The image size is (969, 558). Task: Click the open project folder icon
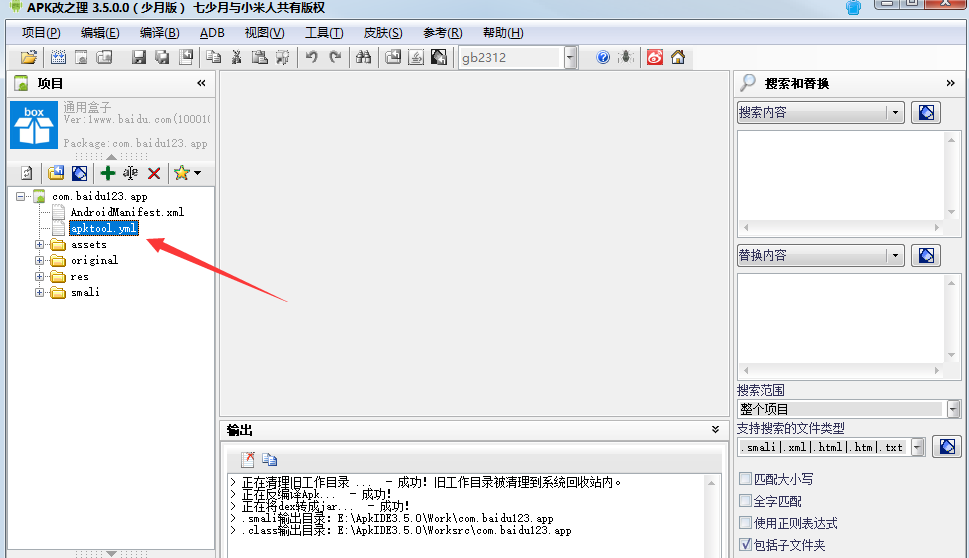28,57
